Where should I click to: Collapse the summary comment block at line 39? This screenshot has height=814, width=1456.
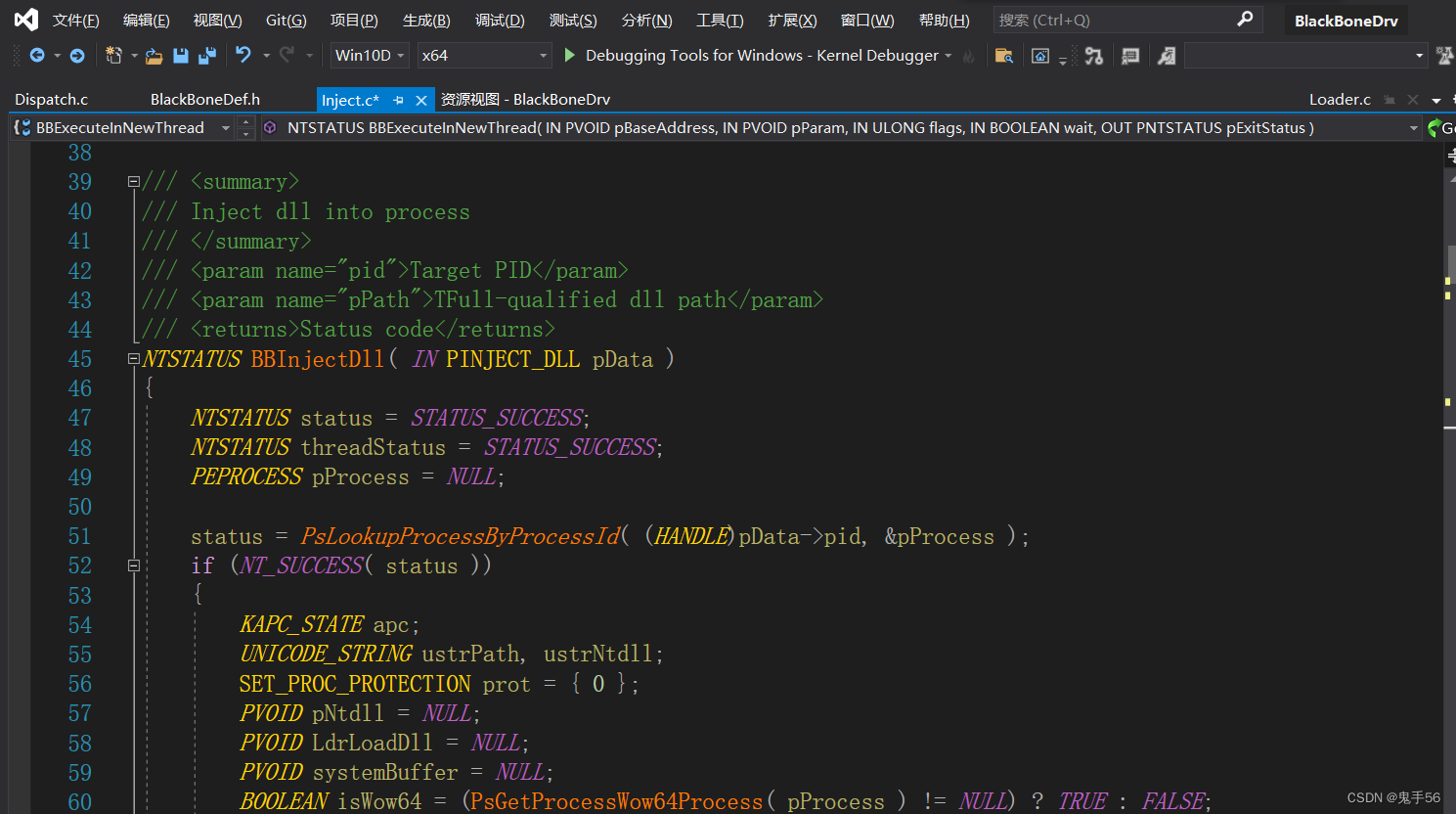[x=134, y=182]
